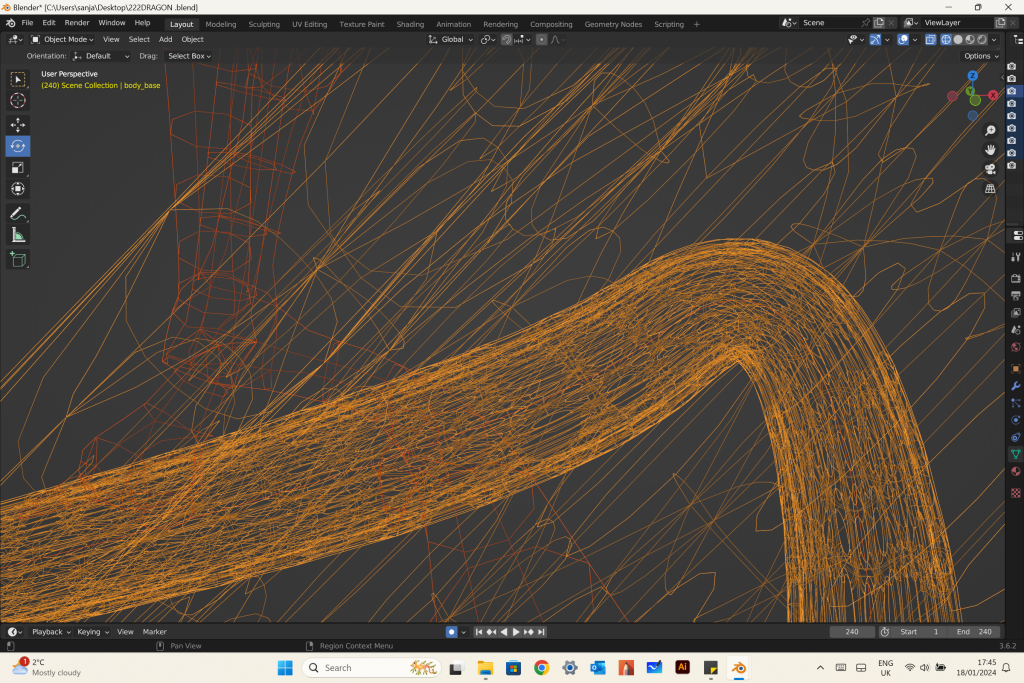Open the Output properties tab

[x=1016, y=296]
